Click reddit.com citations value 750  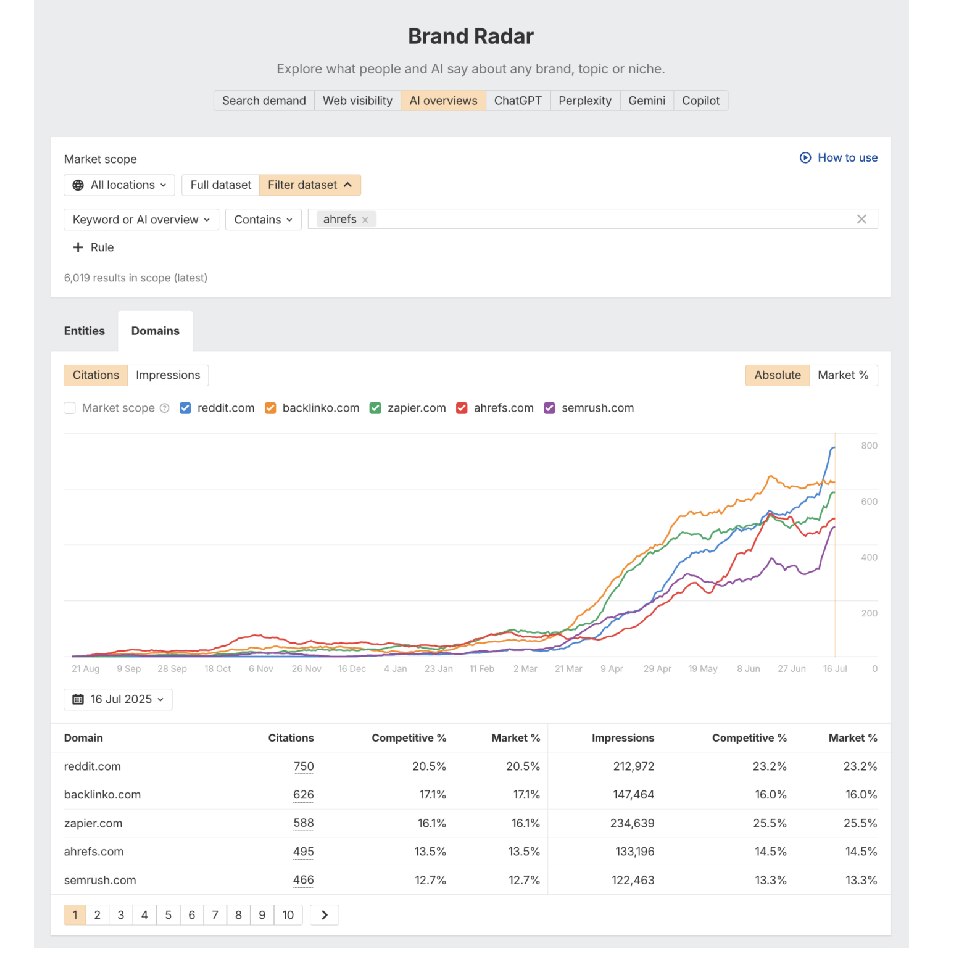(x=304, y=767)
